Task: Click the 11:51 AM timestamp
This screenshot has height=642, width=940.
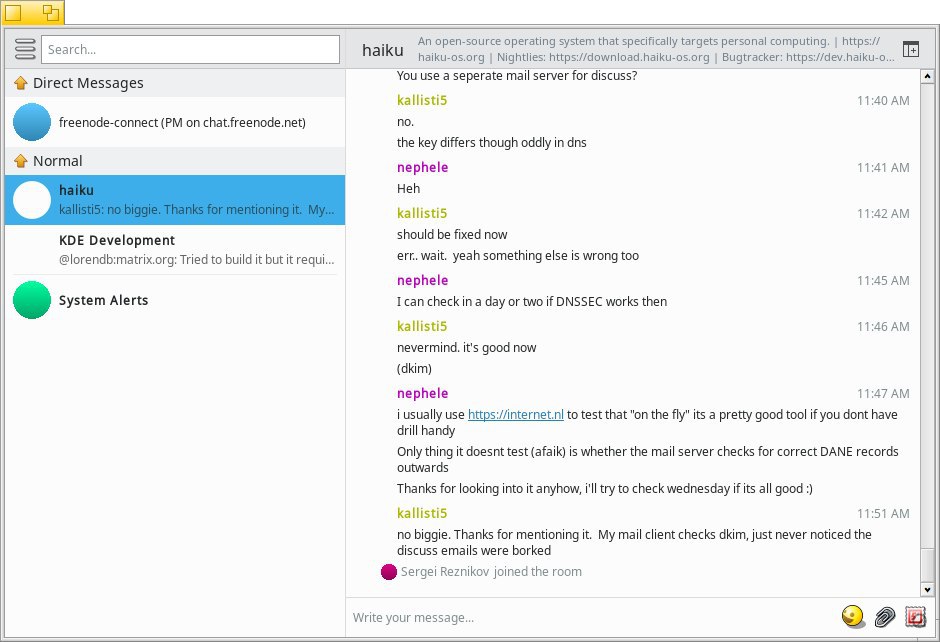Action: 883,514
